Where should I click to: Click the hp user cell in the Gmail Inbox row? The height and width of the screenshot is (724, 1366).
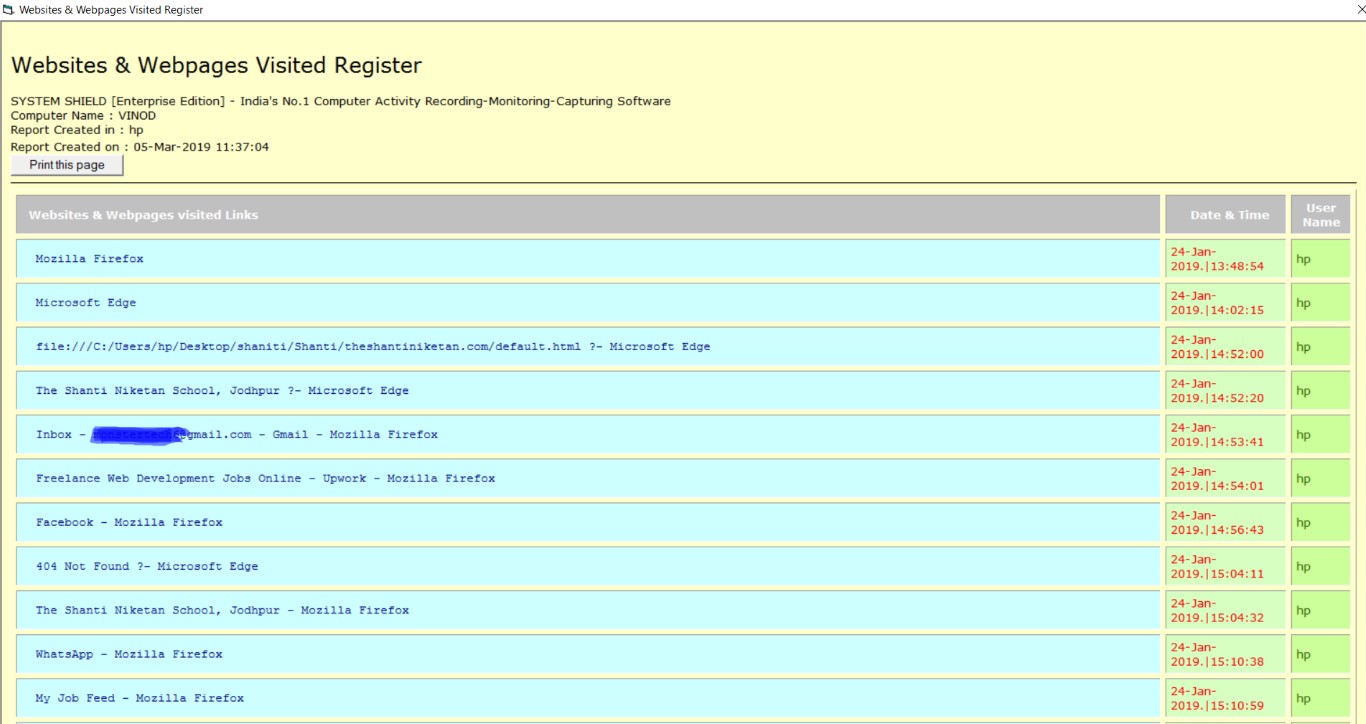(1321, 435)
